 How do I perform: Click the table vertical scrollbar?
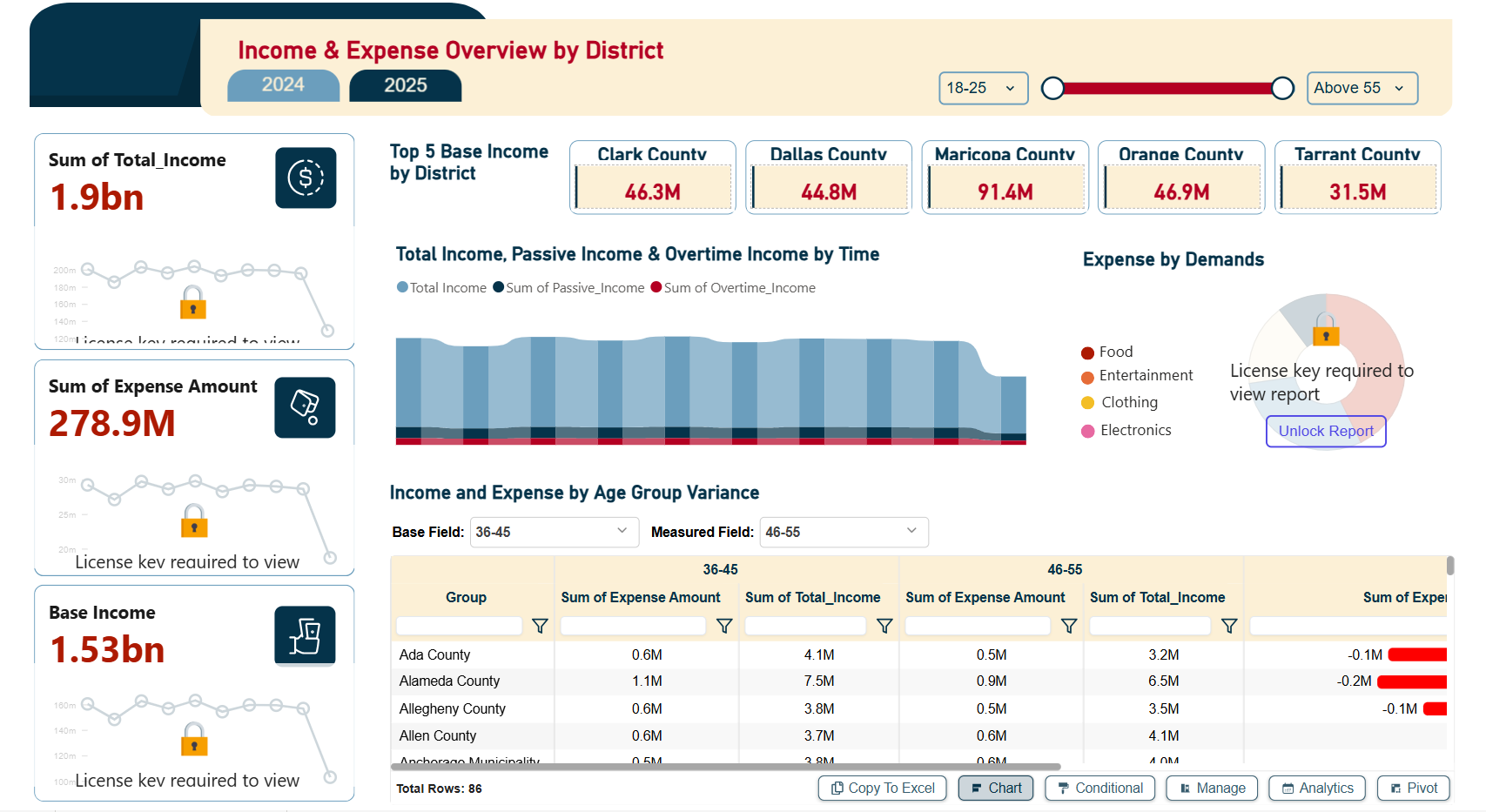tap(1450, 566)
